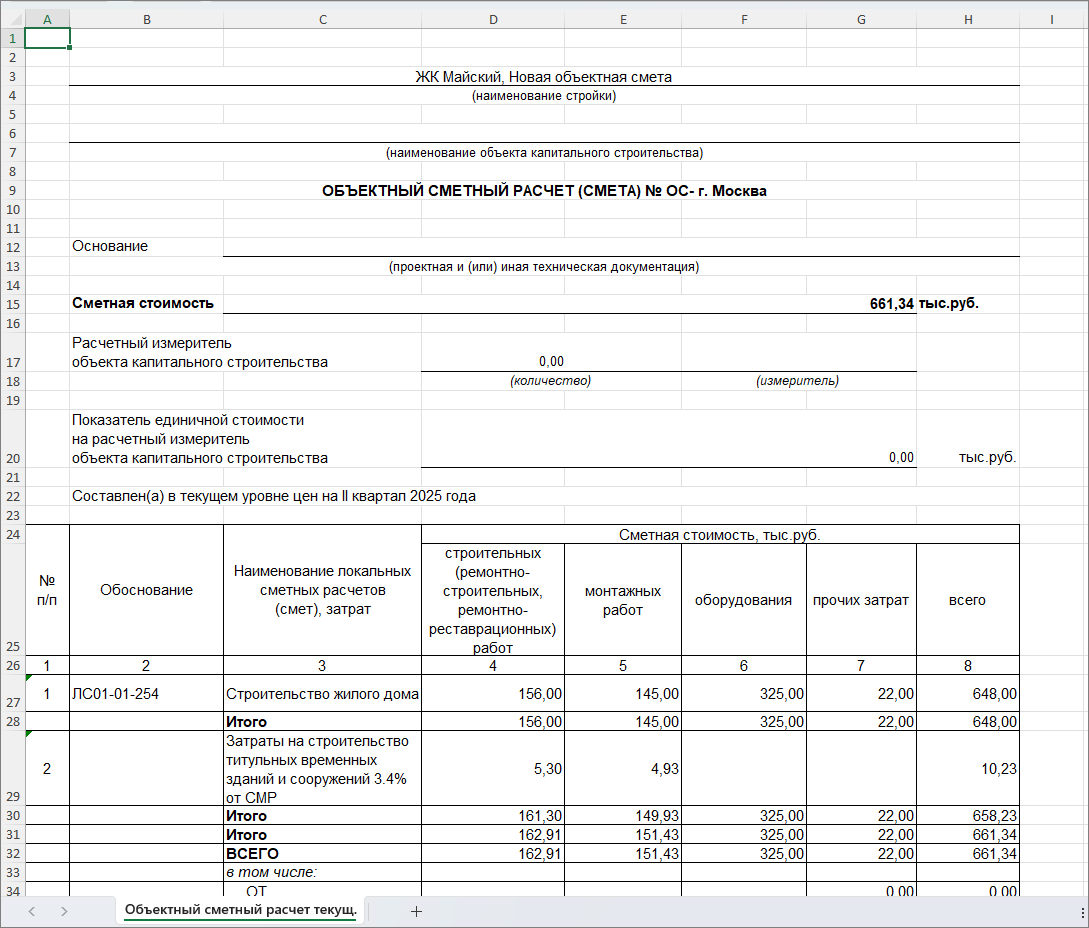Select column D header
This screenshot has height=928, width=1089.
492,19
